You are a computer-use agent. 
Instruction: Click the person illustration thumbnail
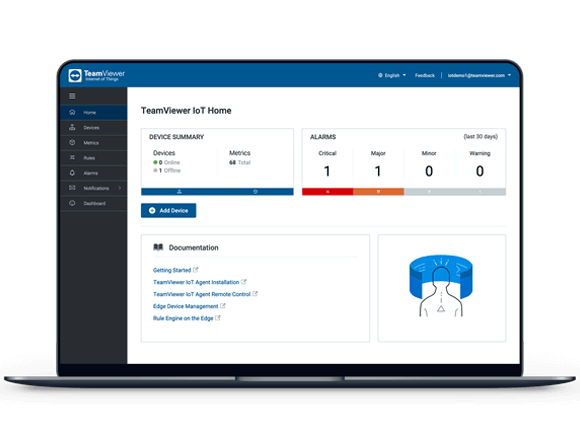pyautogui.click(x=441, y=288)
